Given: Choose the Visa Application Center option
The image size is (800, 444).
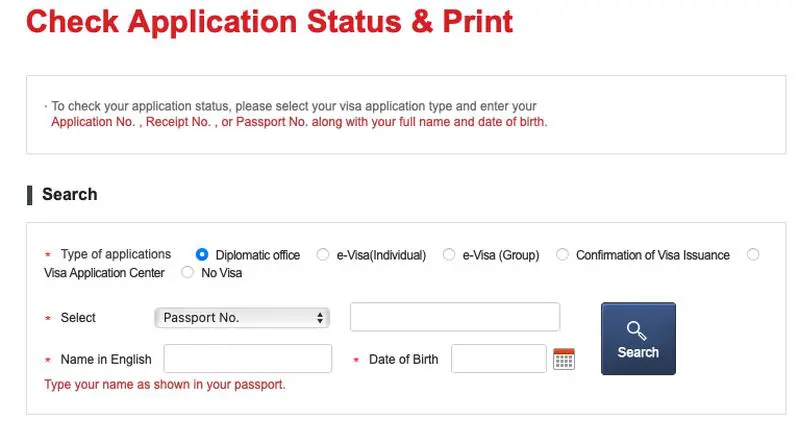Looking at the screenshot, I should point(753,255).
